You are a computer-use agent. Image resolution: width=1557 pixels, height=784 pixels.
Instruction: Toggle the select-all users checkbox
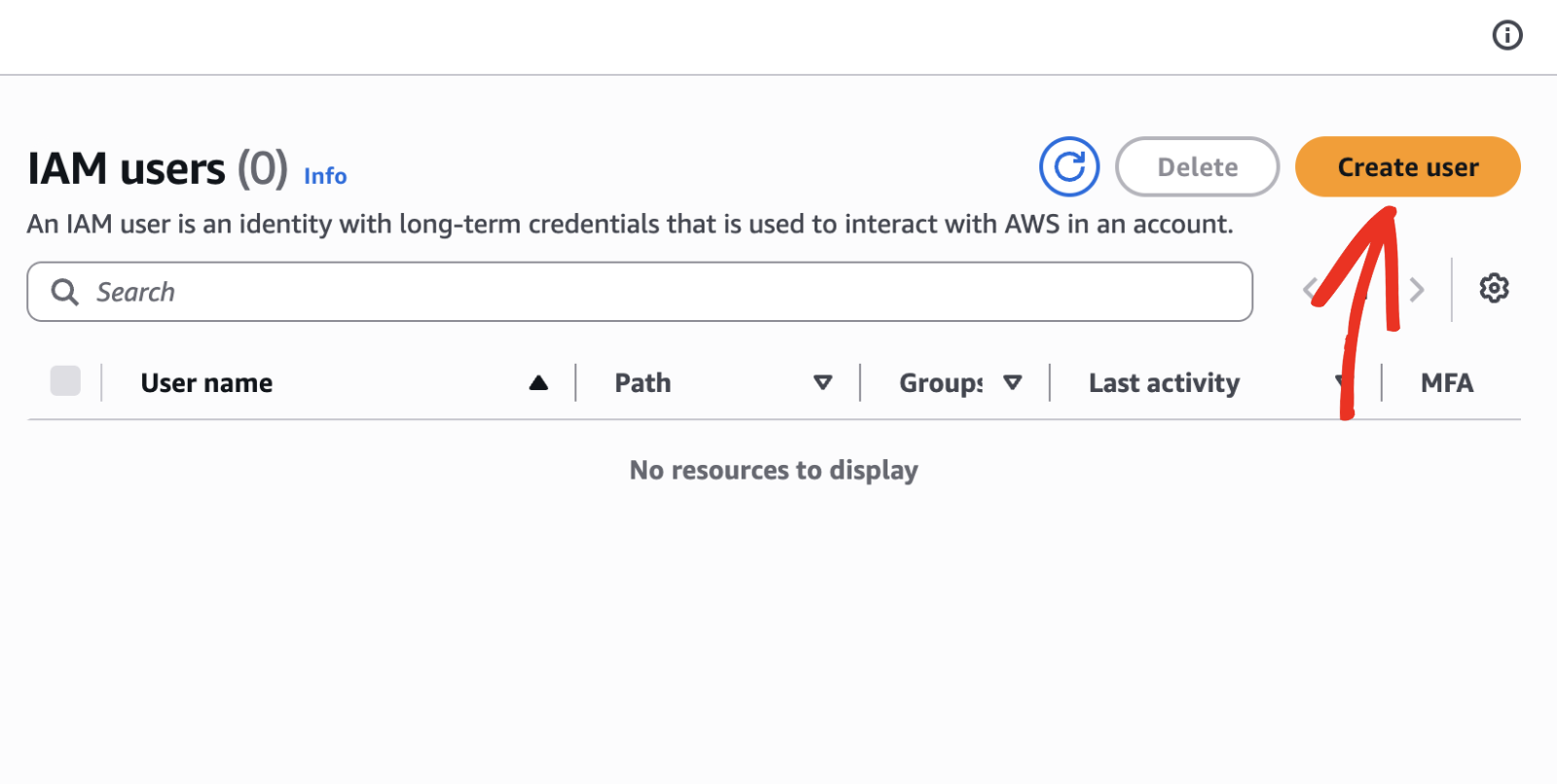pos(65,380)
